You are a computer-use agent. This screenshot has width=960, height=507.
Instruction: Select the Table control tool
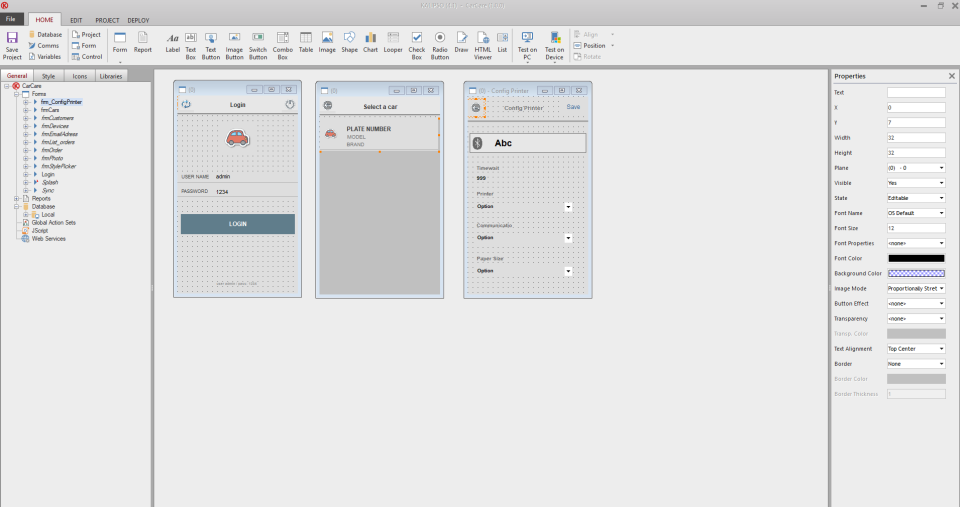pyautogui.click(x=306, y=43)
